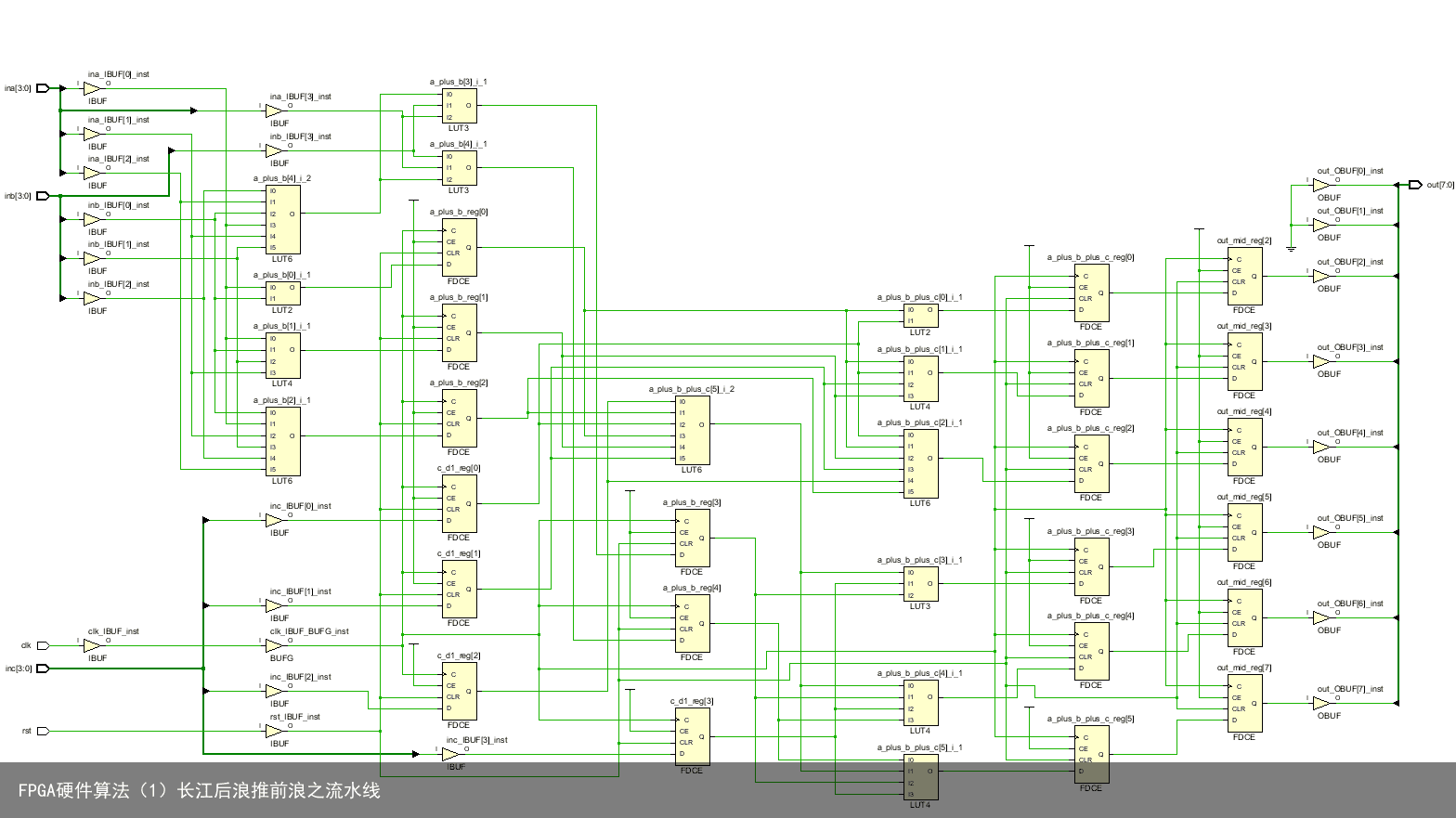Select the ina_IBUF[2]_inst buffer symbol

(92, 173)
